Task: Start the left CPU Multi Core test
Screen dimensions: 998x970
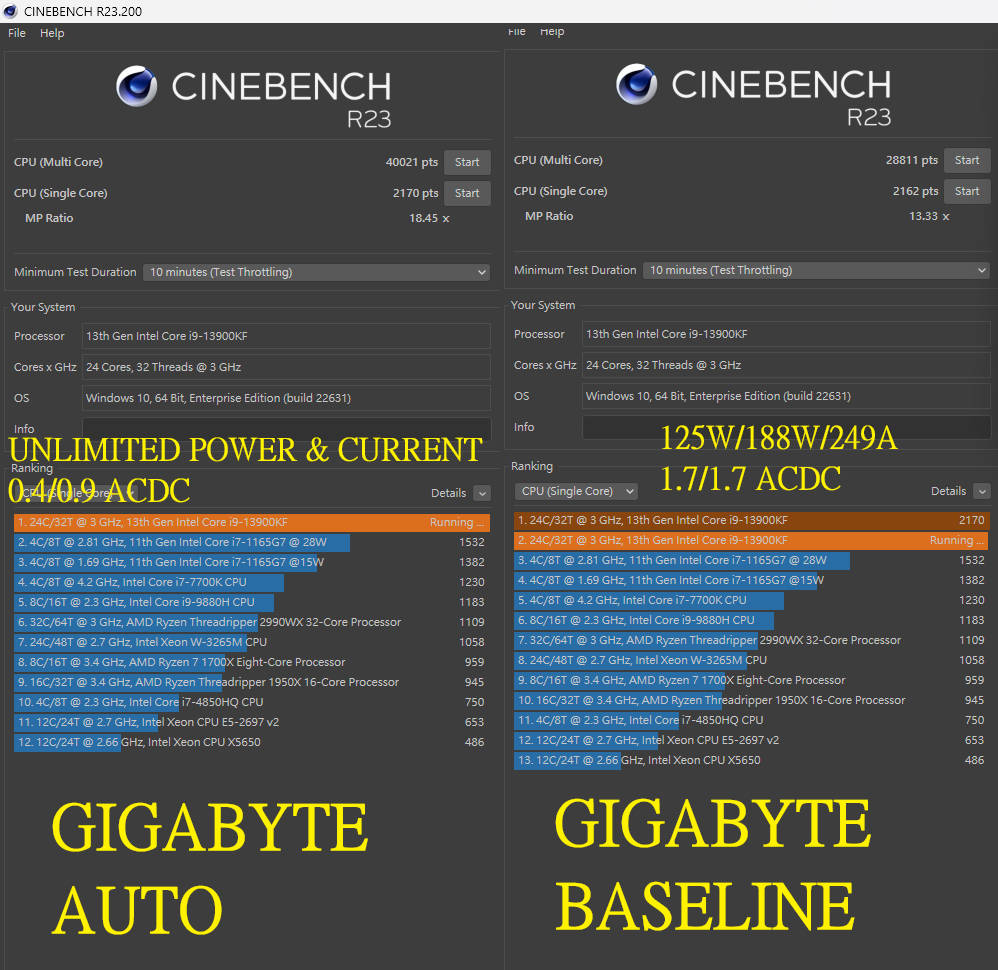Action: tap(467, 162)
